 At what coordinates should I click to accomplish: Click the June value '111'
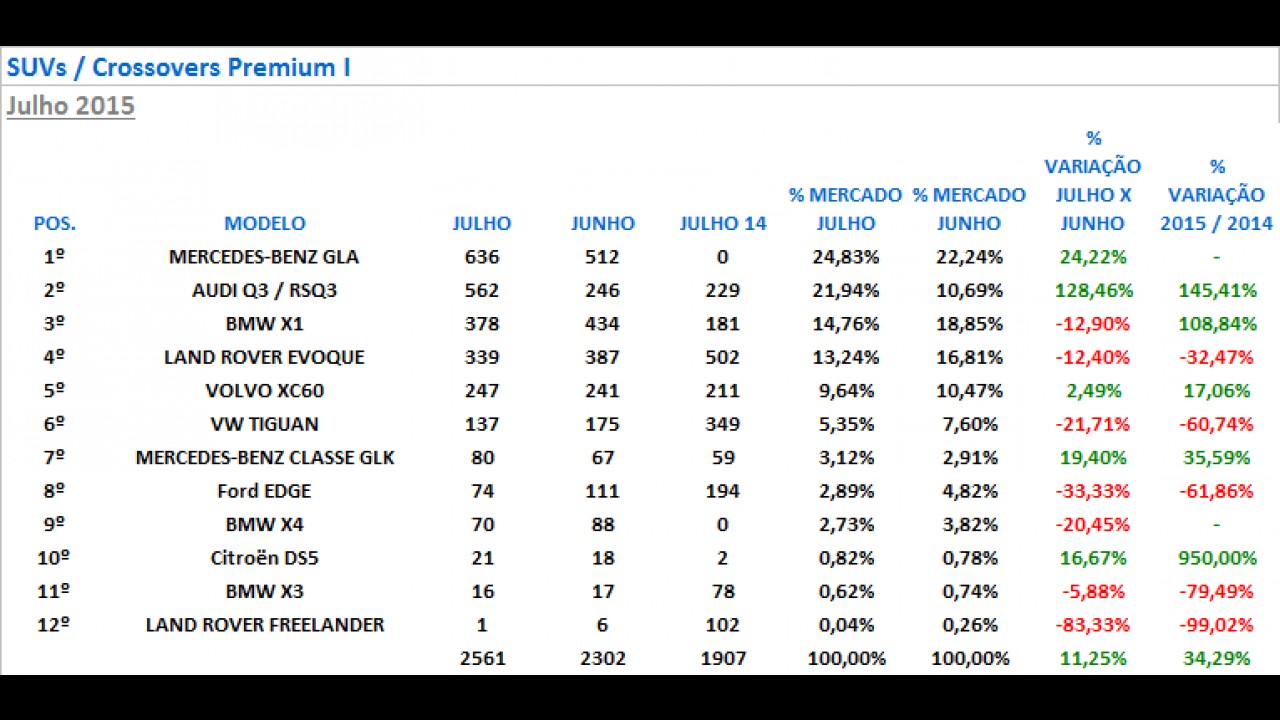tap(602, 491)
